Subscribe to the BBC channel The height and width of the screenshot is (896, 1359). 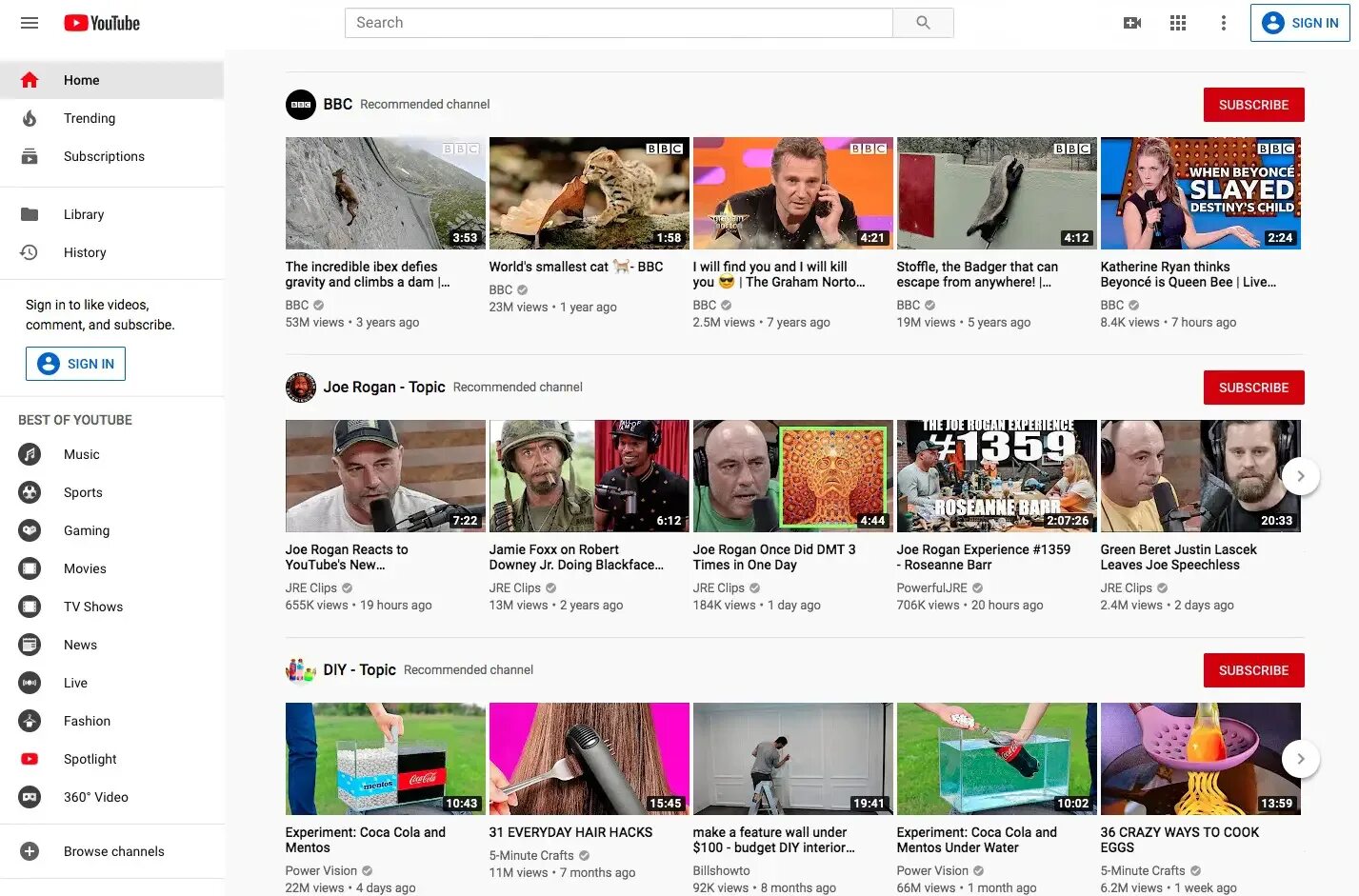[1253, 105]
